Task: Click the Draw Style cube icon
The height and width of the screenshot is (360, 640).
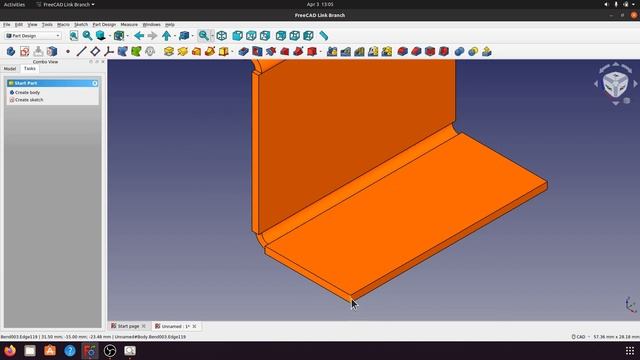Action: pyautogui.click(x=100, y=36)
